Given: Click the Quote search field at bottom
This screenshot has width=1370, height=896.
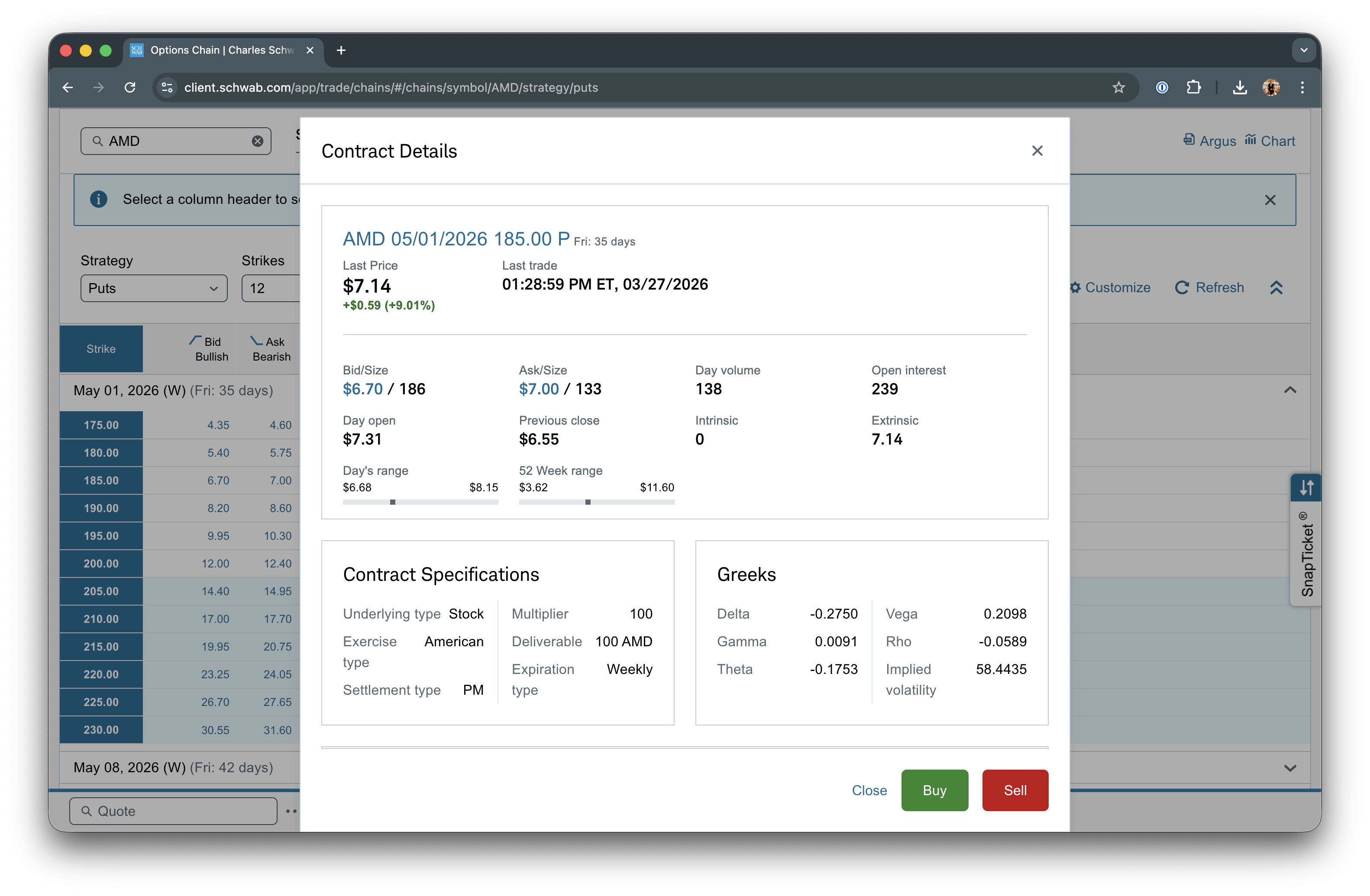Looking at the screenshot, I should (173, 811).
